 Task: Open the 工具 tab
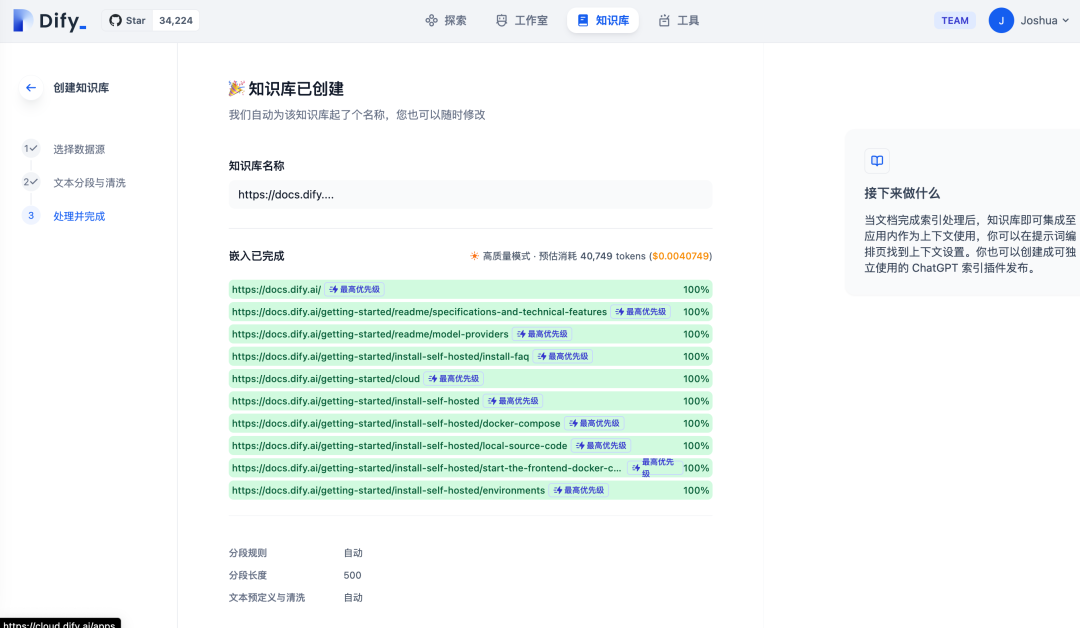[678, 19]
